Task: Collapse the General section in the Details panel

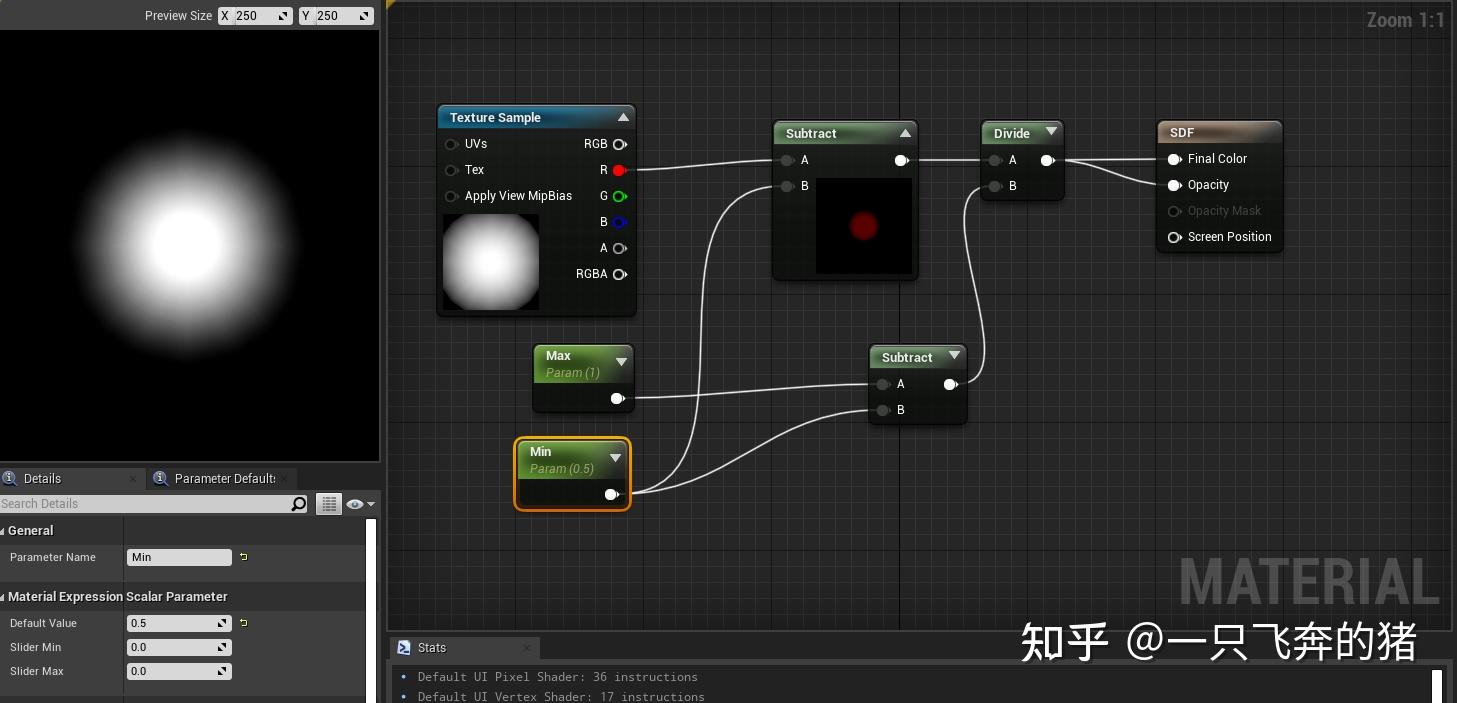Action: pos(5,530)
